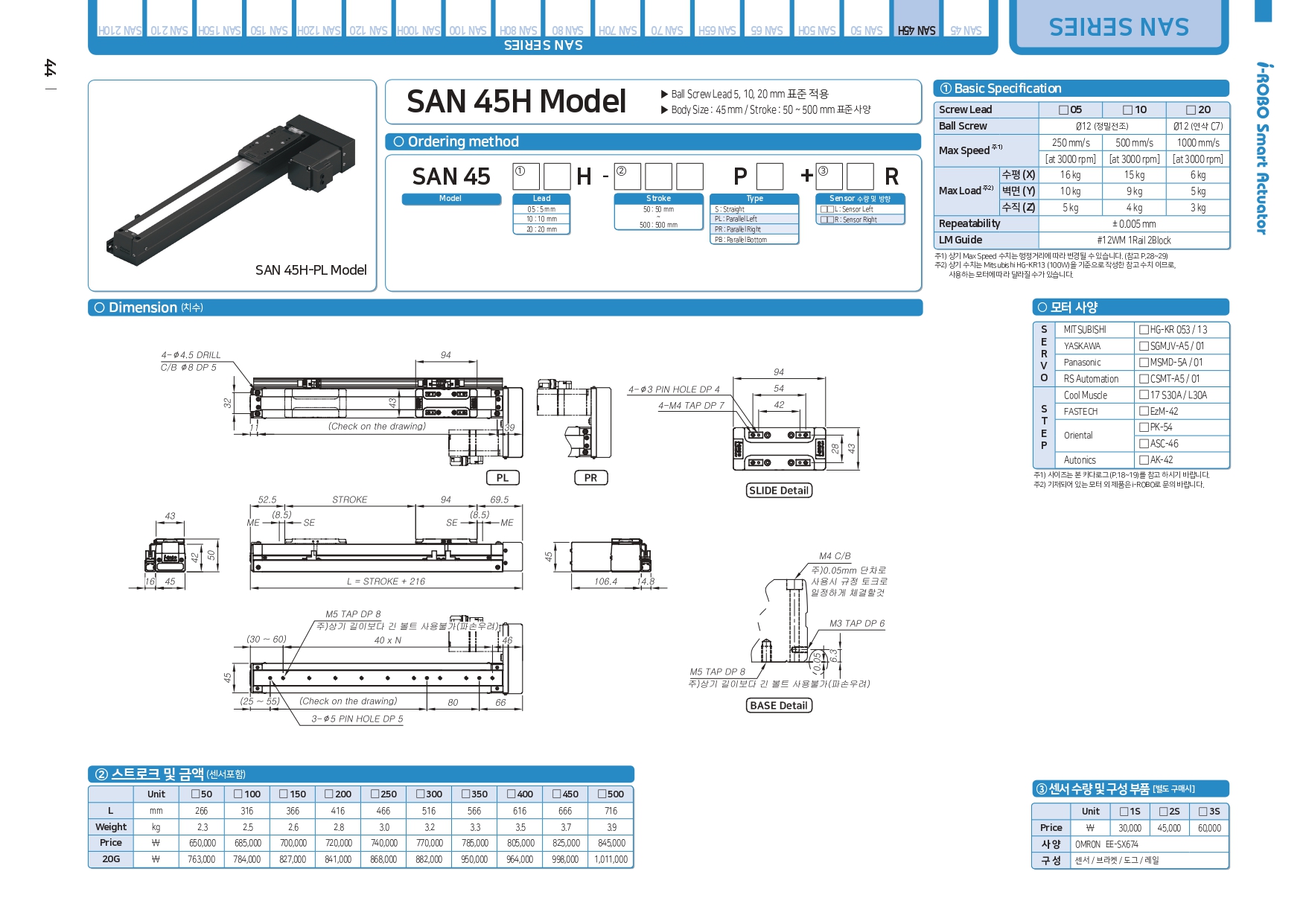Screen dimensions: 1306x924
Task: Click the L = STROKE + 216 dimension text
Action: (x=386, y=582)
